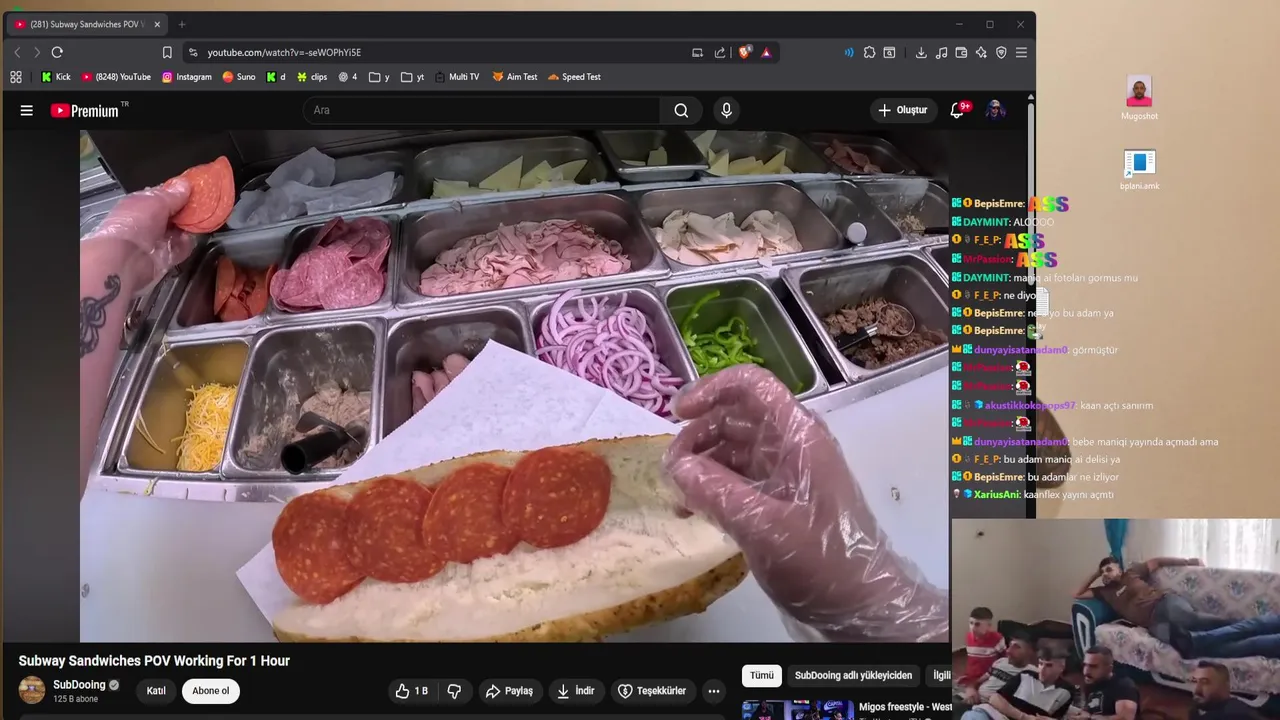The height and width of the screenshot is (720, 1280).
Task: Open the bplani.amk desktop shortcut
Action: tap(1139, 169)
